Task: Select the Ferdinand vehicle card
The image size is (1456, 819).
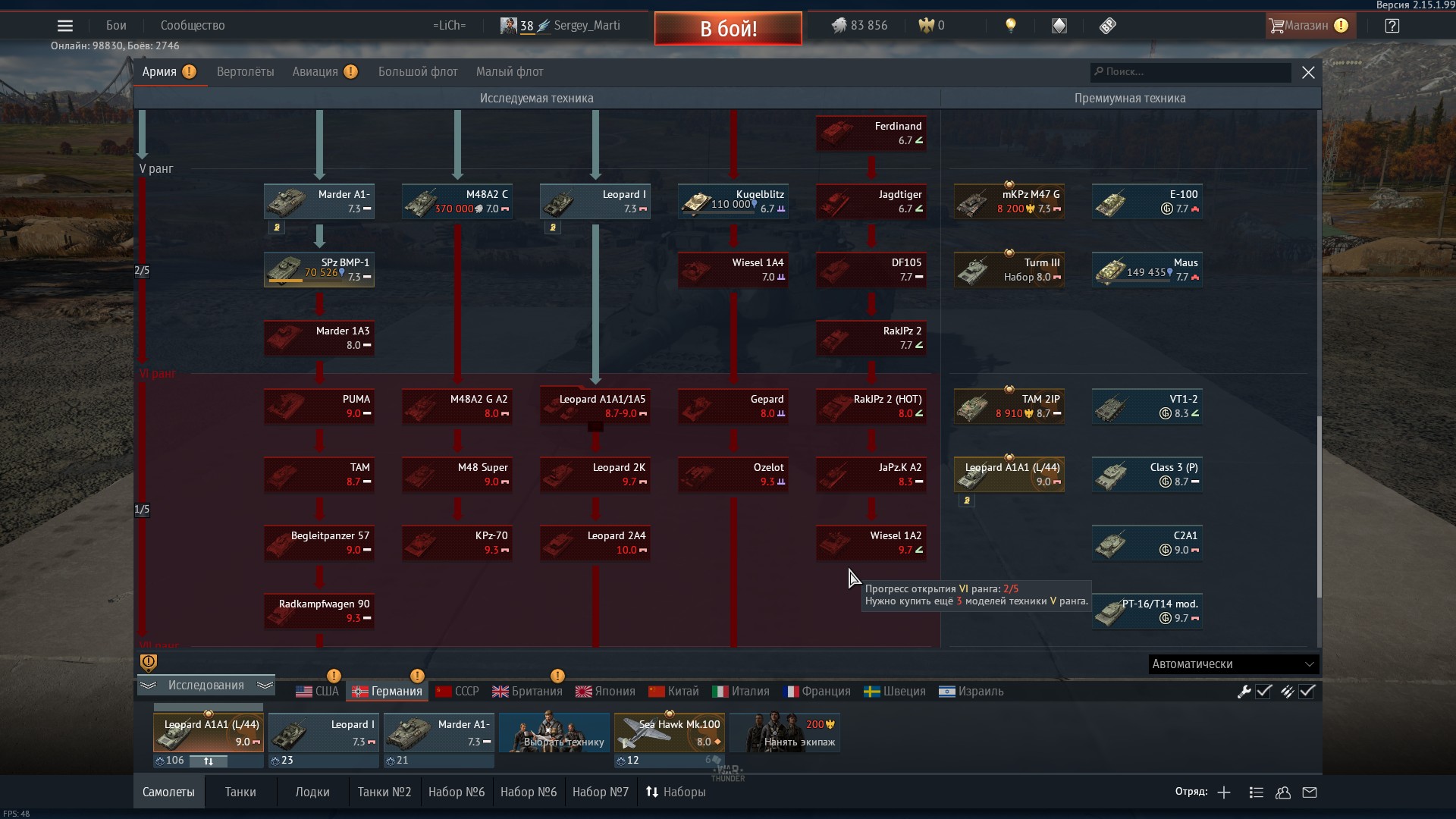Action: 871,133
